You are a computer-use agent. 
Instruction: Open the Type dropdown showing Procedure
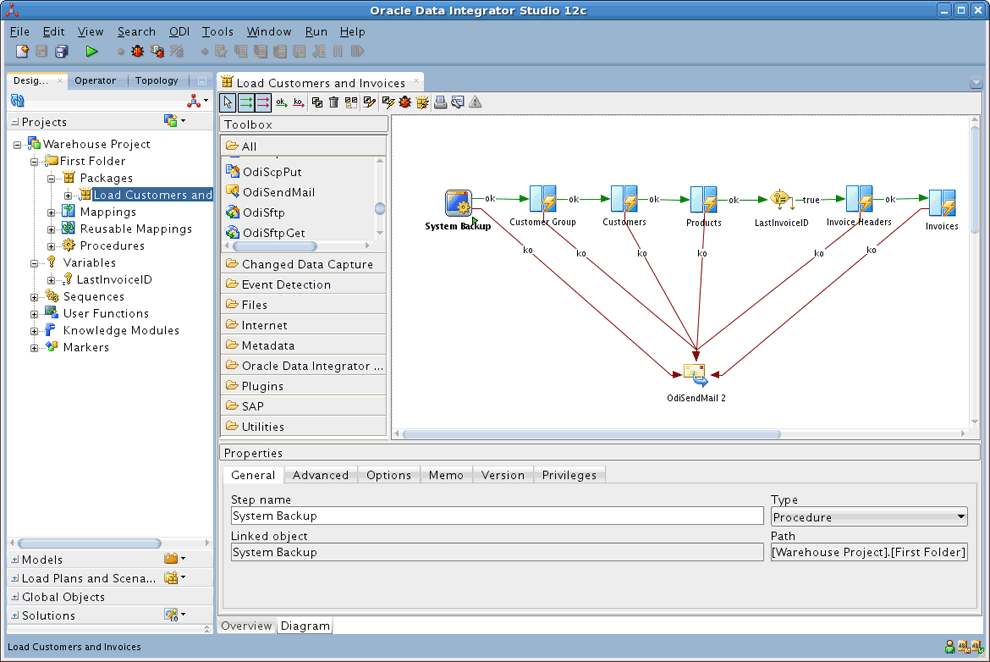959,517
